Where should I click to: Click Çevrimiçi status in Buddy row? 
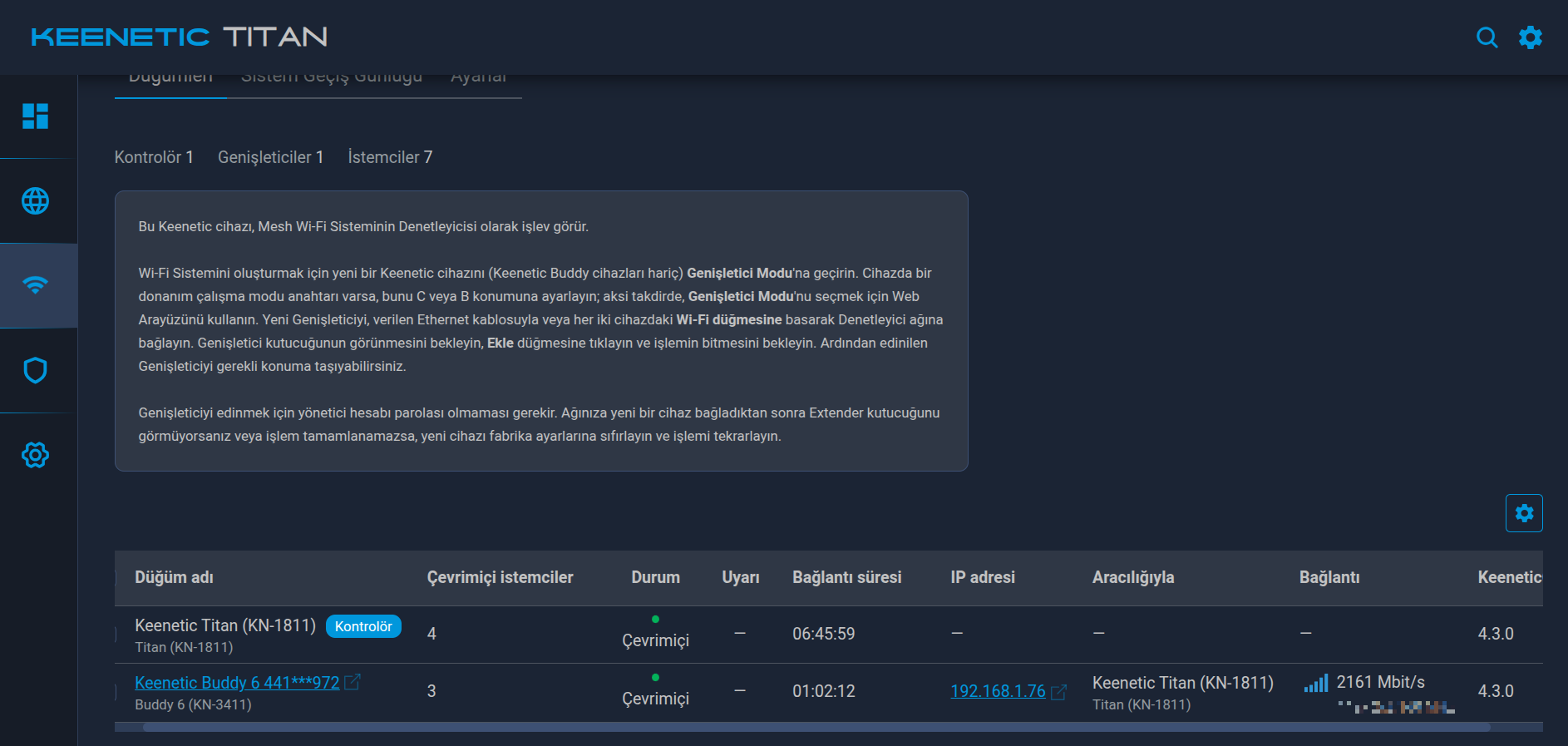point(655,699)
